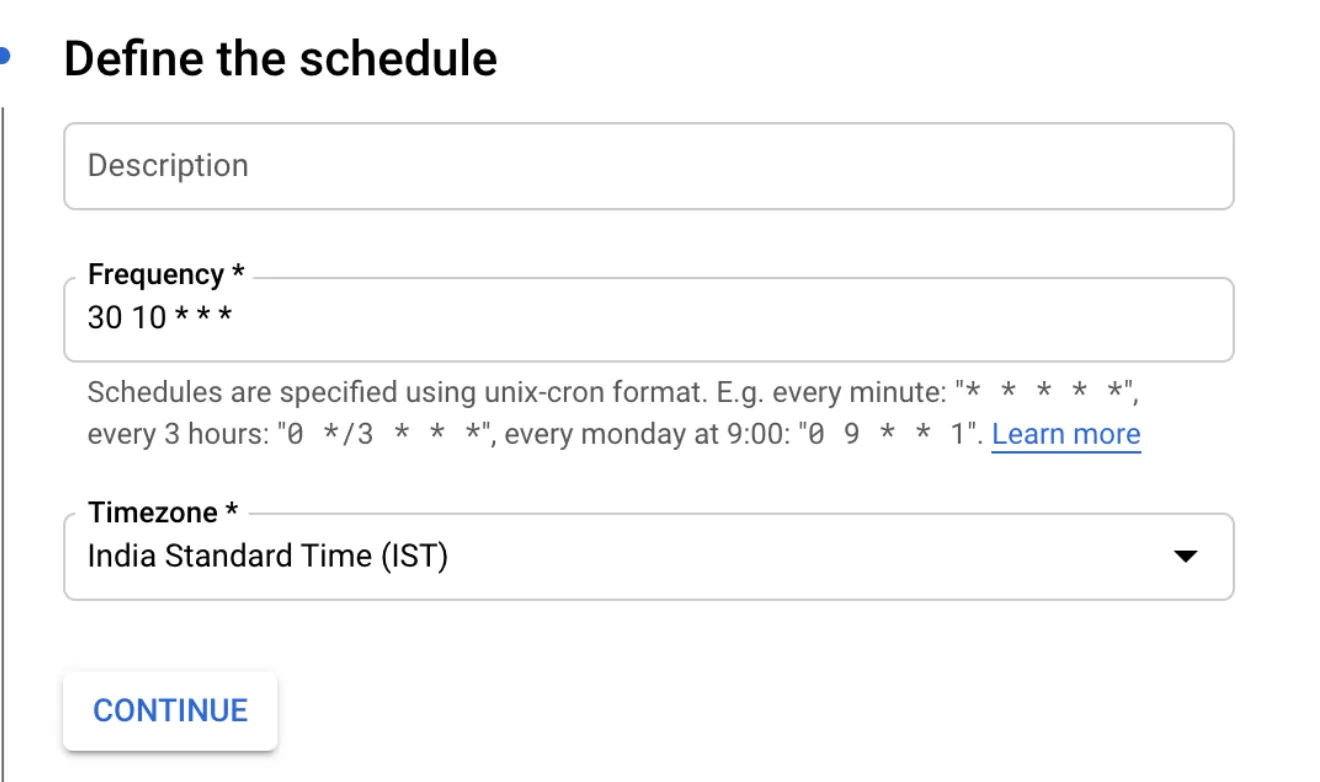The height and width of the screenshot is (782, 1320).
Task: Open the Learn more link
Action: 1065,433
